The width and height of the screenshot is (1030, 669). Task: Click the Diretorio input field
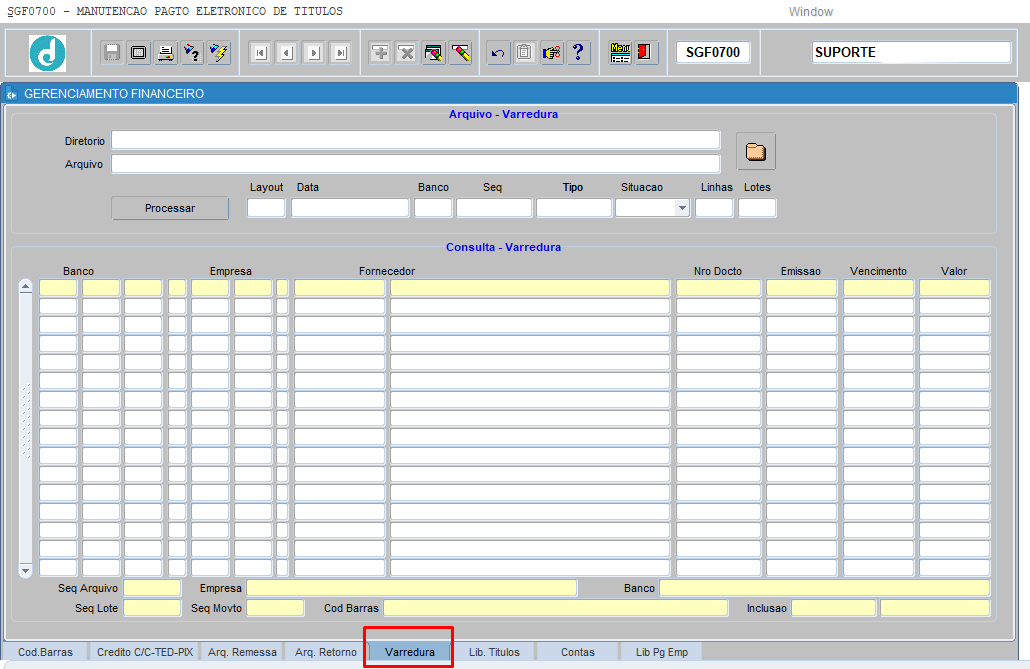coord(415,140)
